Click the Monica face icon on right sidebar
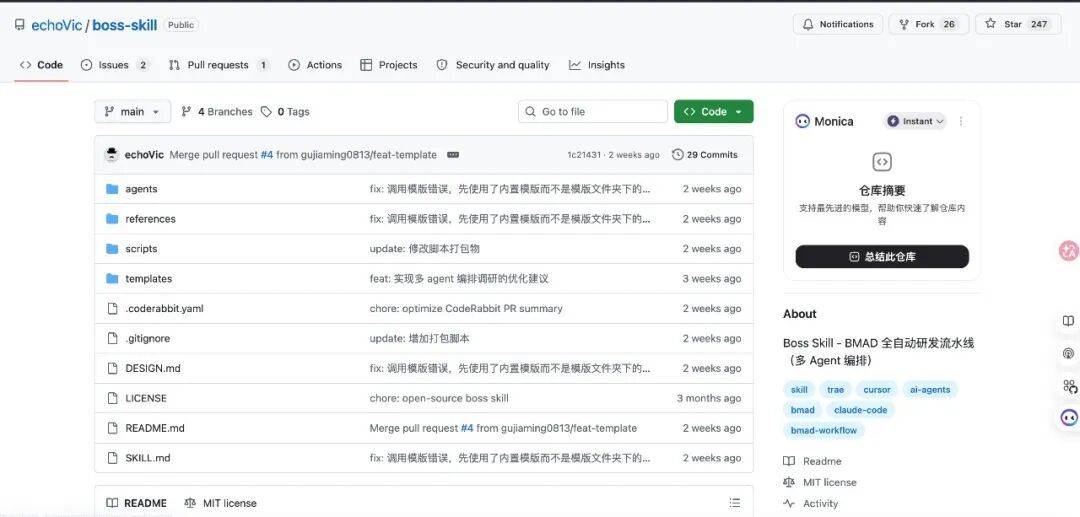This screenshot has width=1080, height=517. tap(1068, 416)
